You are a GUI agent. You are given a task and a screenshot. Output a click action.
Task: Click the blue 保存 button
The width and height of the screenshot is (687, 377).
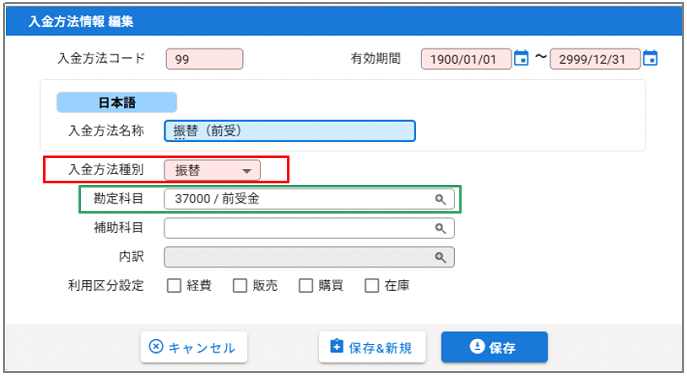click(494, 347)
